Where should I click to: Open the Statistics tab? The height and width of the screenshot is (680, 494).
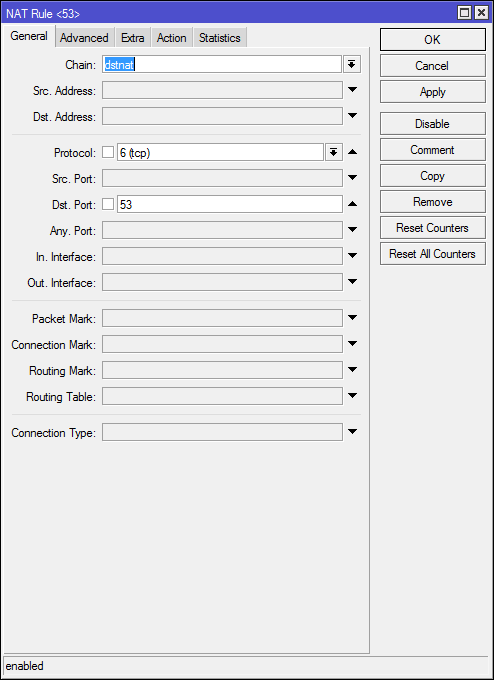219,38
